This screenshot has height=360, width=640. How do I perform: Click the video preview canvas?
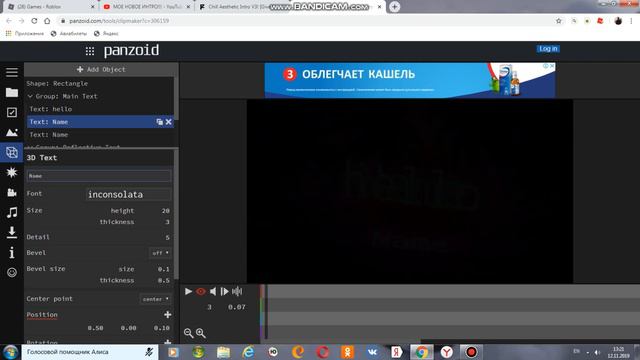tap(410, 191)
